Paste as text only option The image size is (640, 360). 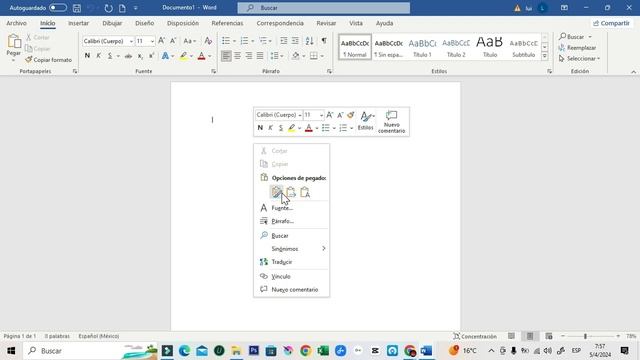coord(305,192)
